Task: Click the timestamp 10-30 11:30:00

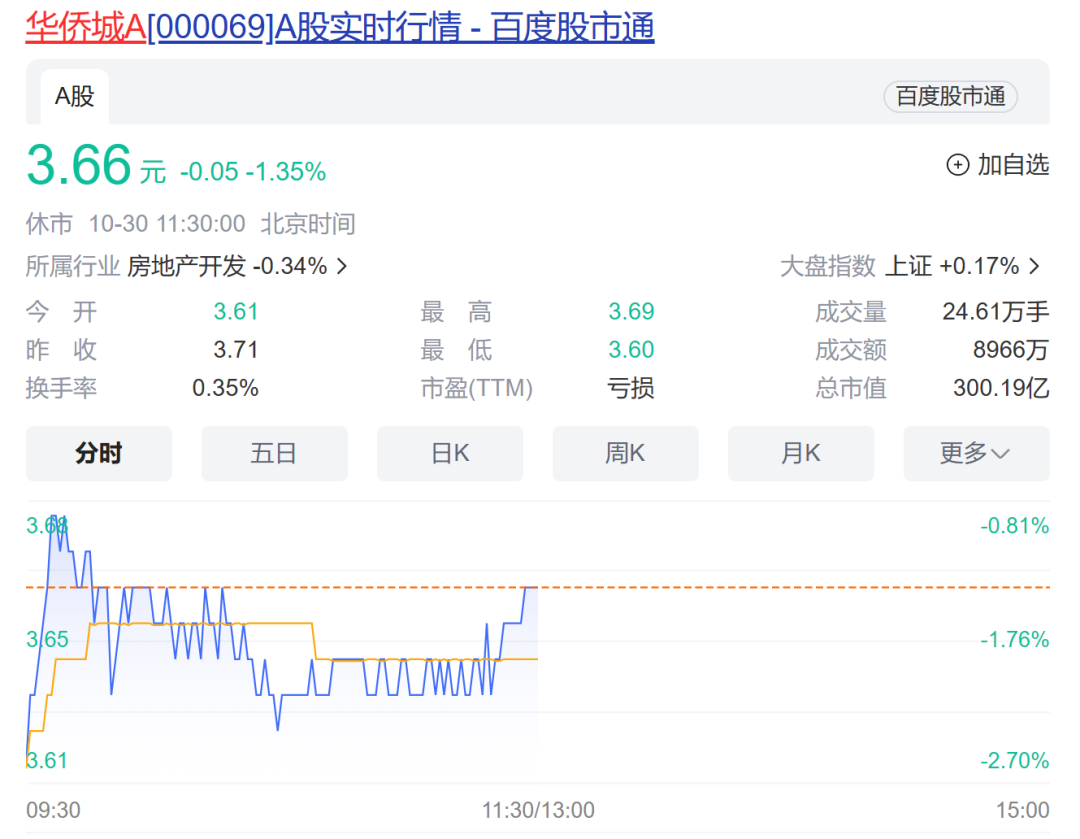Action: click(167, 224)
